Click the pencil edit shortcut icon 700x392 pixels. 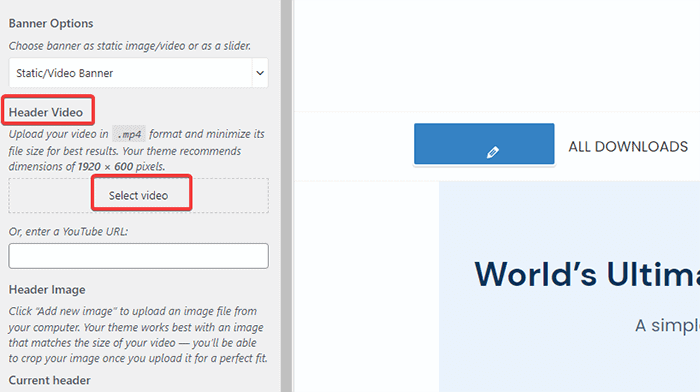(x=492, y=152)
